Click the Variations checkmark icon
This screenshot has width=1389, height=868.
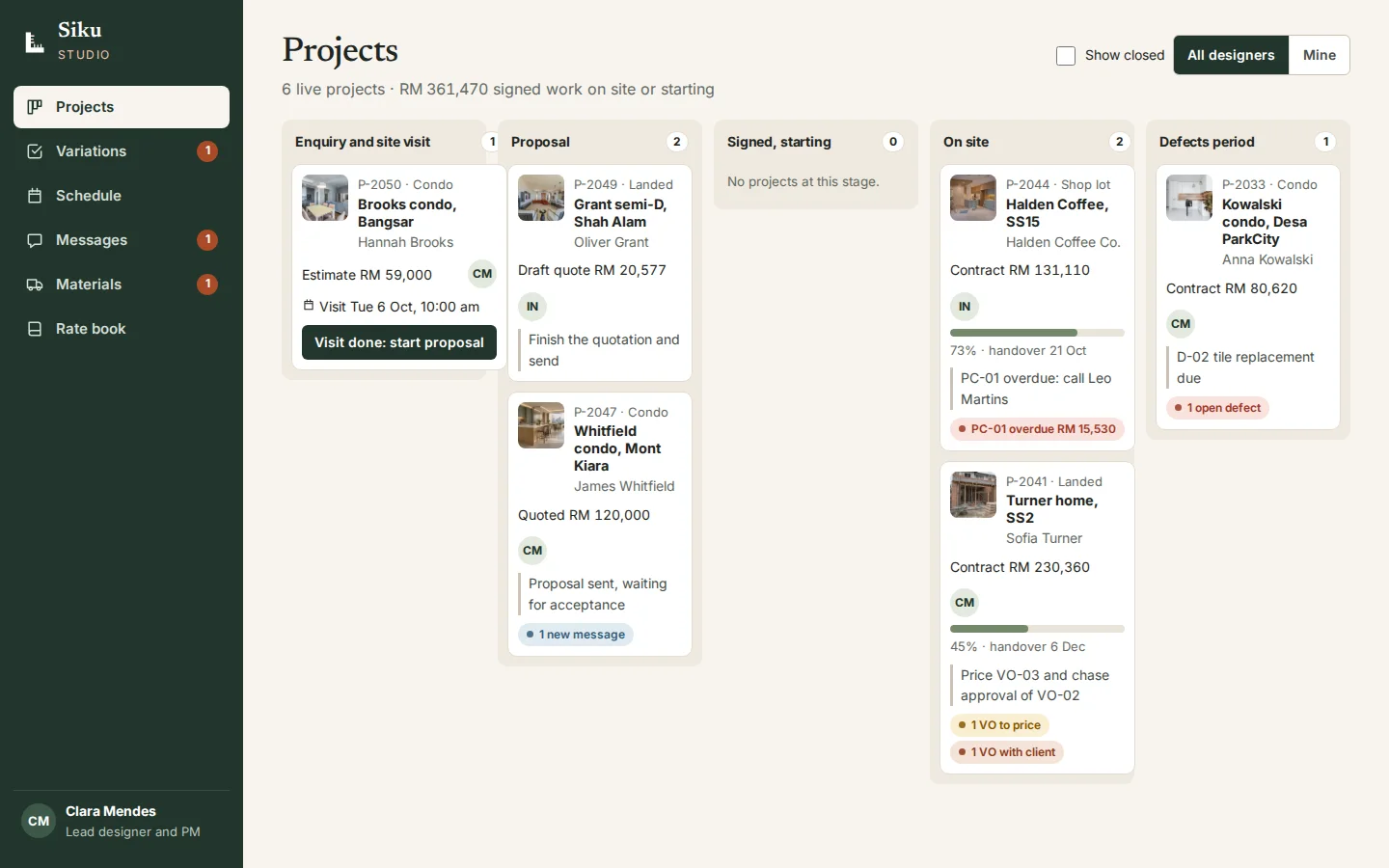tap(35, 151)
